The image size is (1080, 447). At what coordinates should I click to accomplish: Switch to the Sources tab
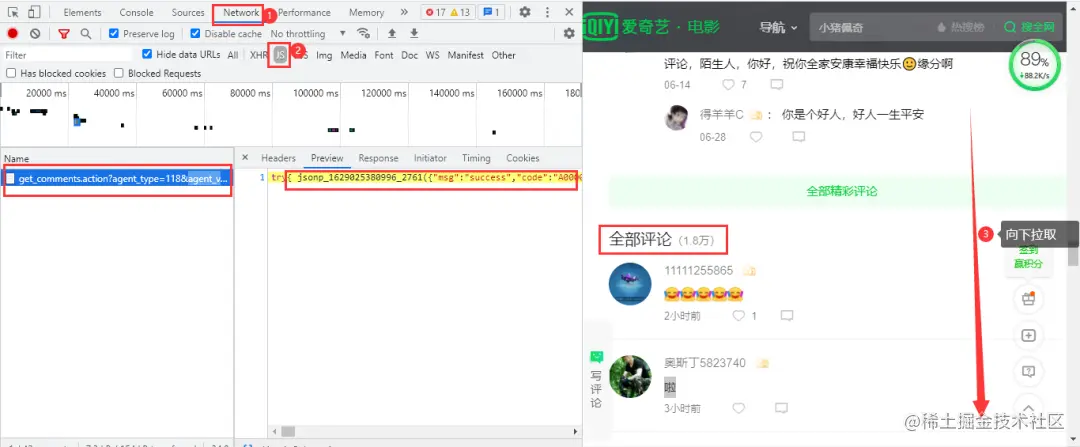tap(188, 12)
